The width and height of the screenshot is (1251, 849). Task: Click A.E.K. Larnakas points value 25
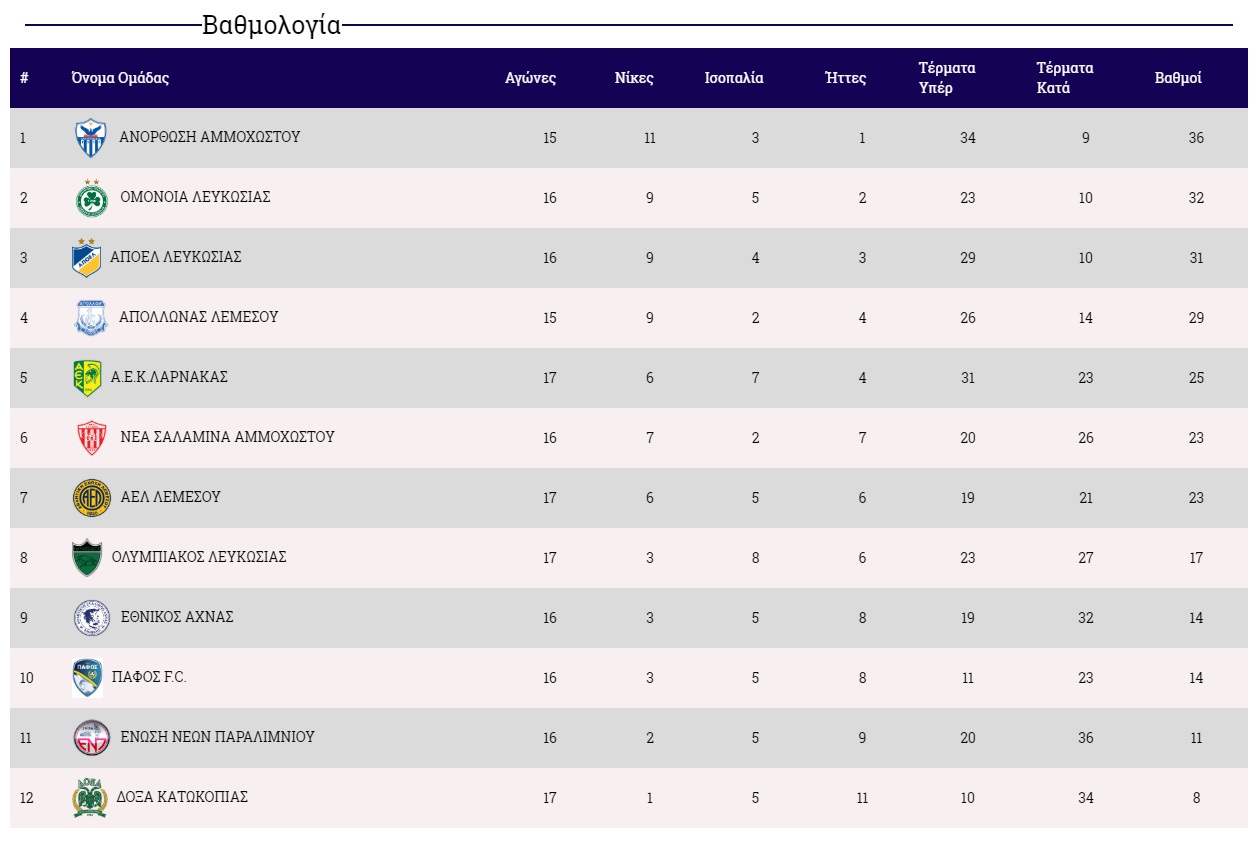(1196, 378)
